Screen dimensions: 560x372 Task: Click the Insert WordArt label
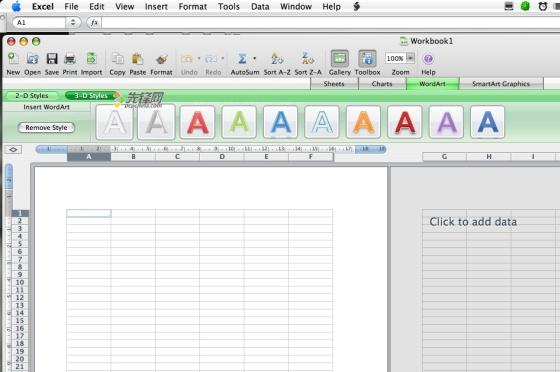46,107
